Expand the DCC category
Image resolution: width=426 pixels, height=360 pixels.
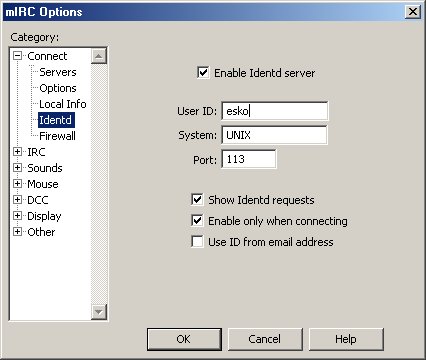17,200
